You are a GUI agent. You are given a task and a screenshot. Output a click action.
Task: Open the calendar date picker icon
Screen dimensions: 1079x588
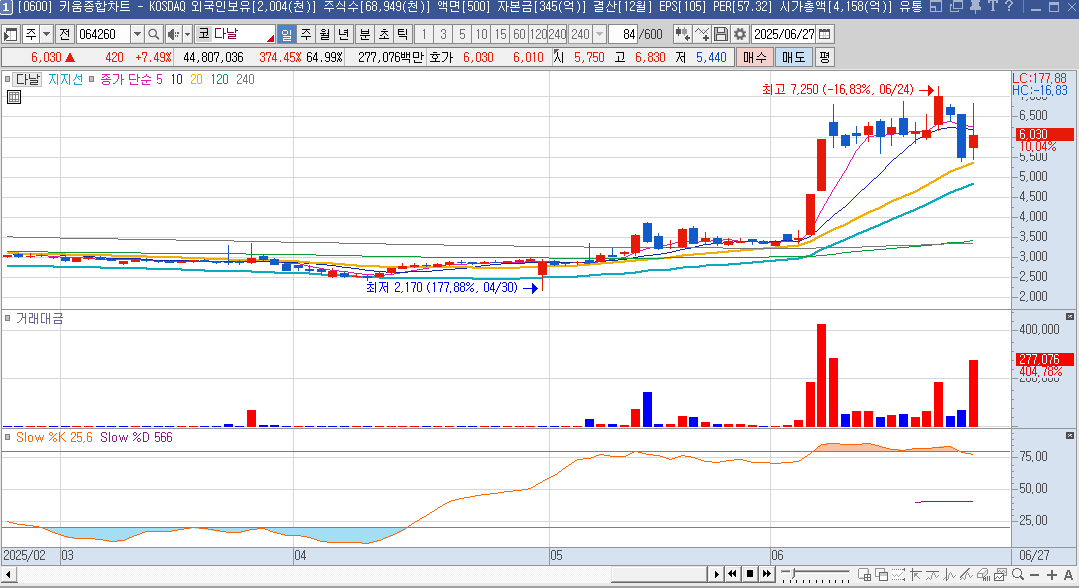(x=825, y=34)
